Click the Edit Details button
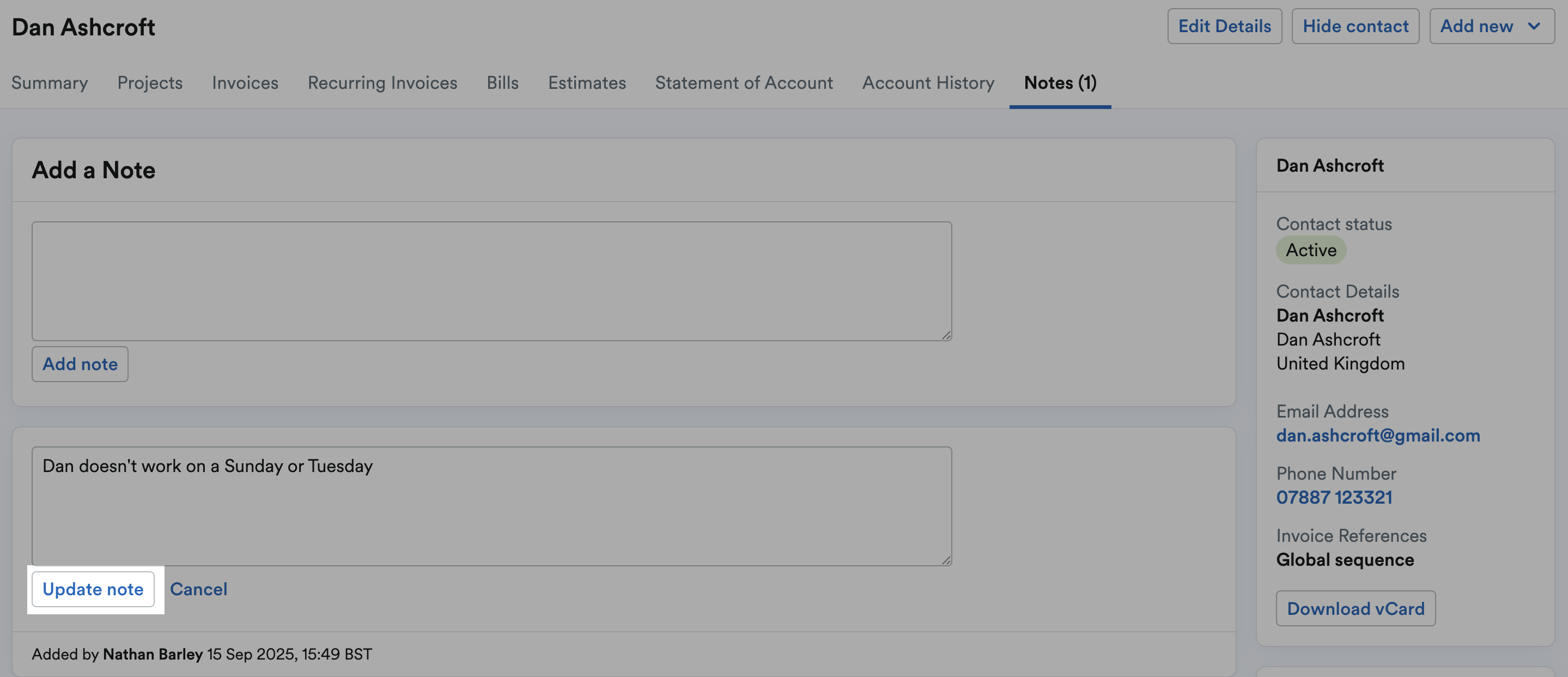The image size is (1568, 677). 1224,26
